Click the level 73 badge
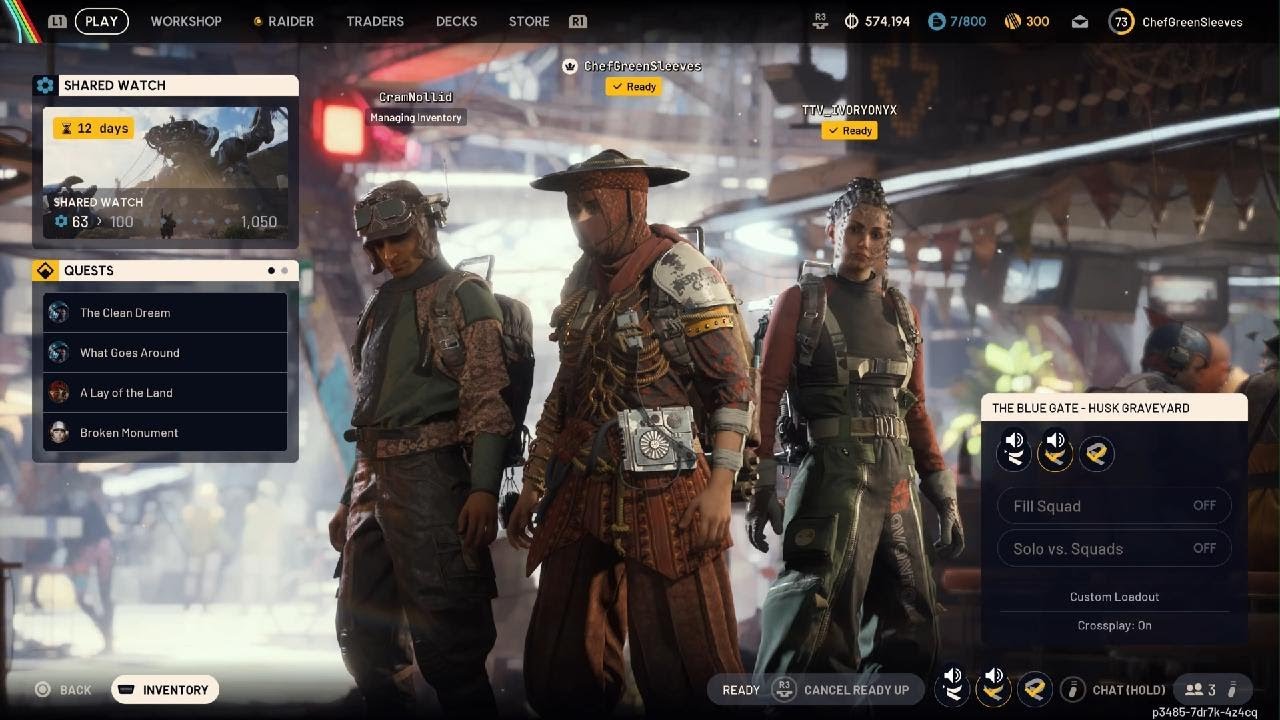This screenshot has width=1280, height=720. point(1121,21)
